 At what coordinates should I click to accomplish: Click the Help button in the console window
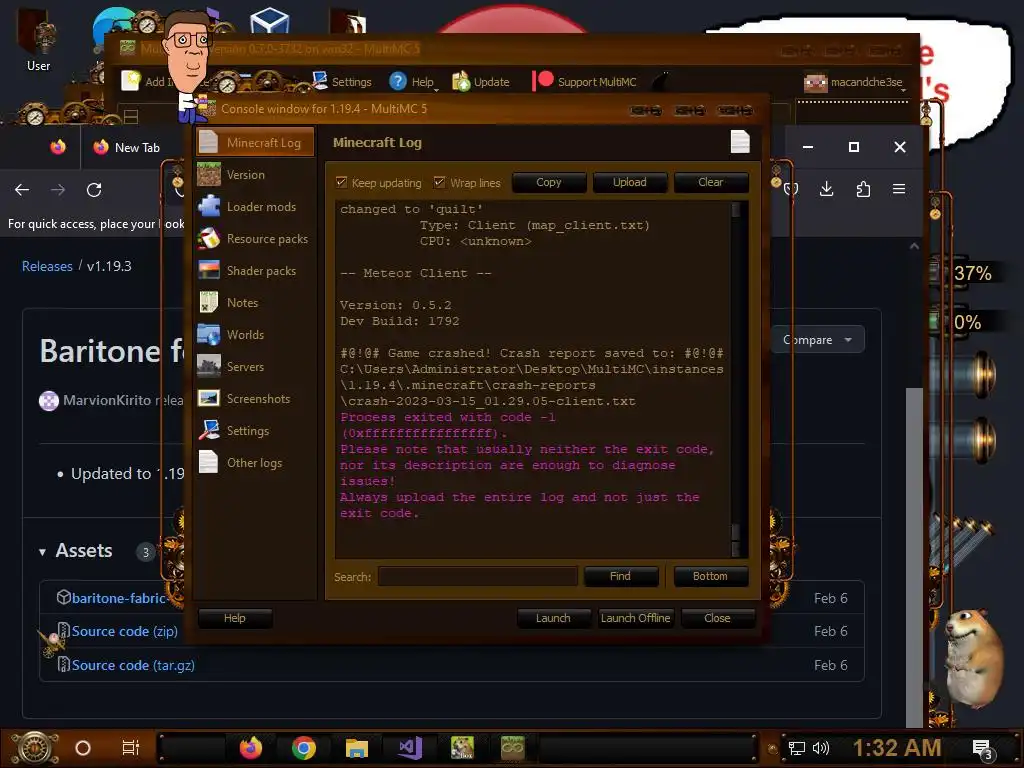[234, 618]
